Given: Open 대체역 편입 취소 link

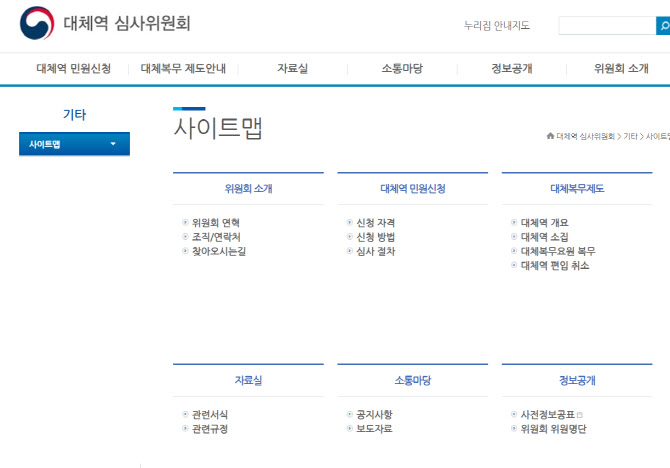Looking at the screenshot, I should point(555,265).
